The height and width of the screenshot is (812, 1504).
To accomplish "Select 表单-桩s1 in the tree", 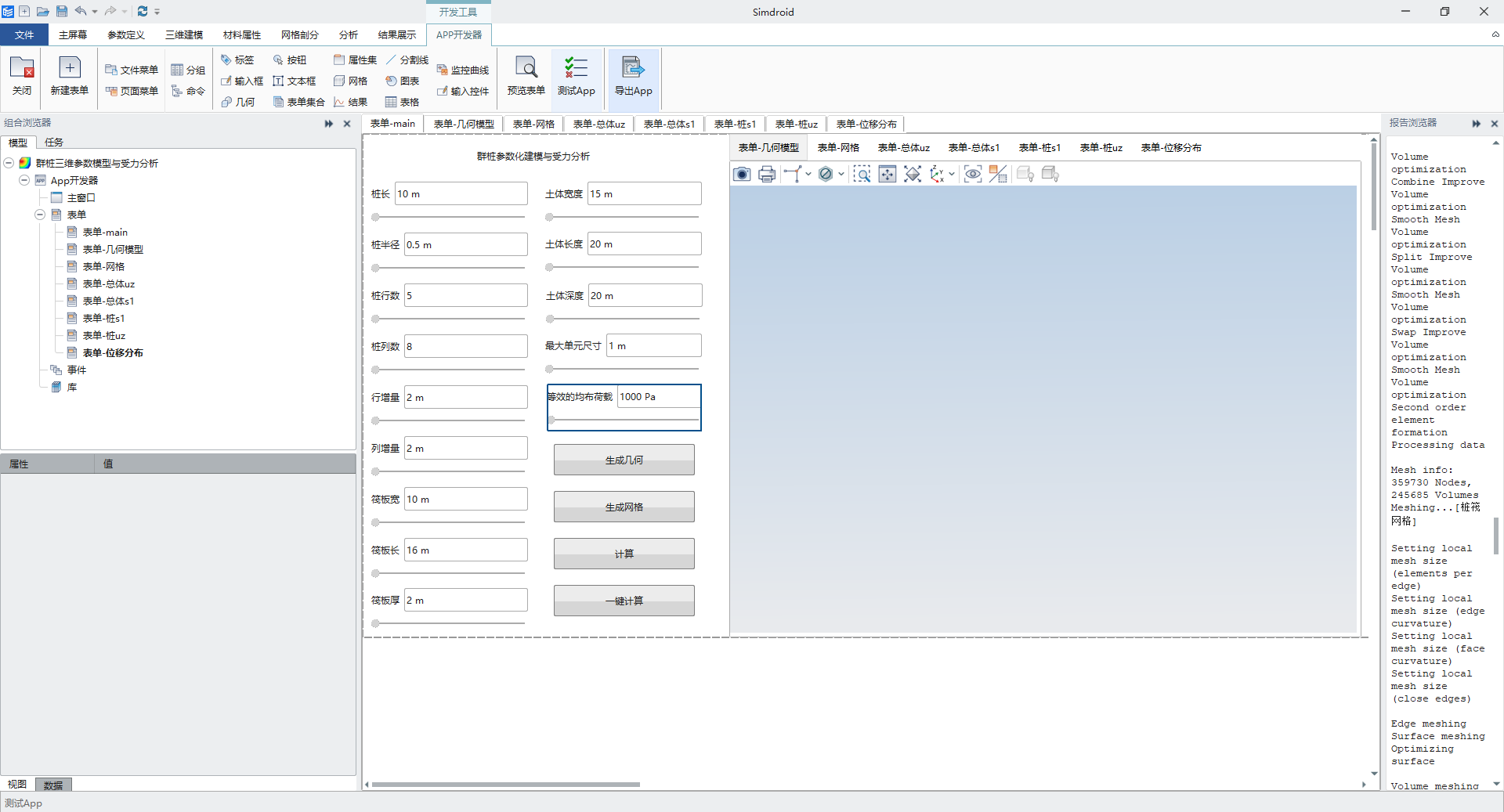I will pos(103,318).
